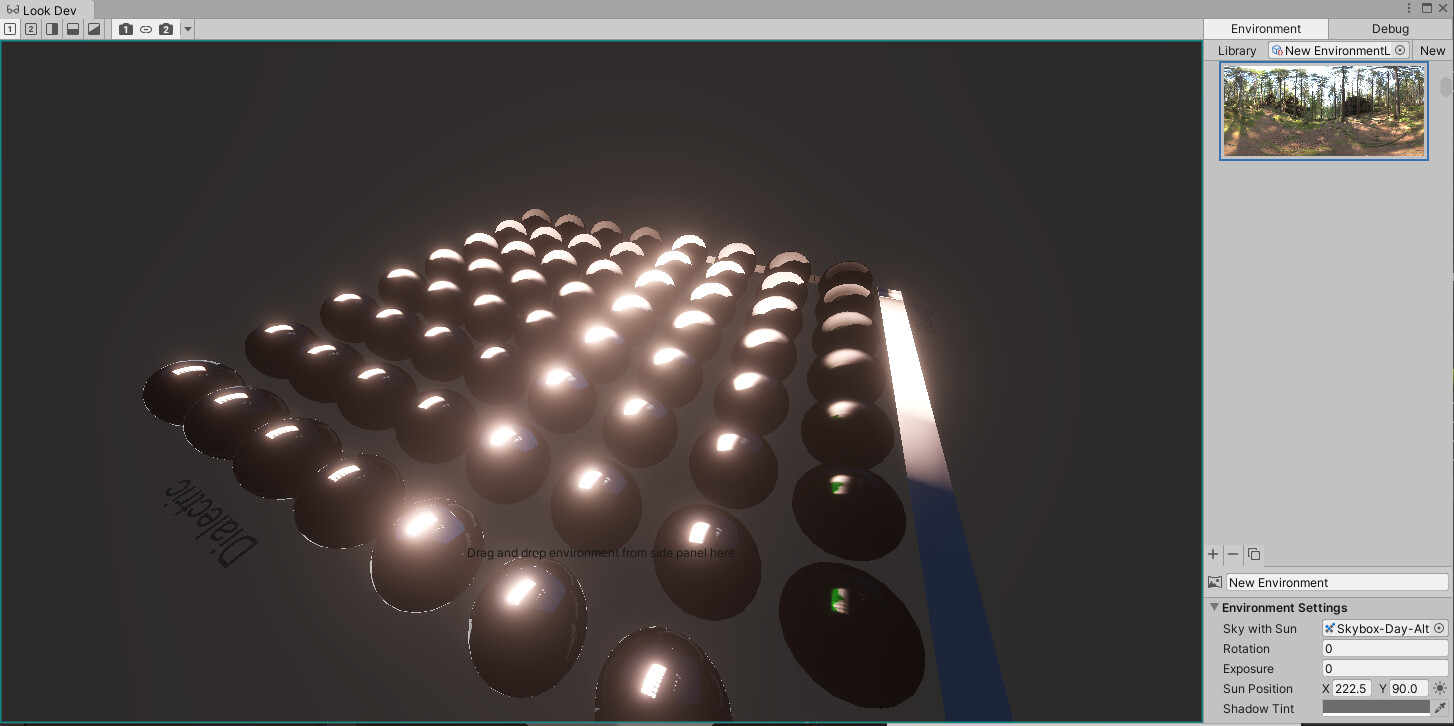Open the Library tab
The height and width of the screenshot is (726, 1454).
coord(1236,50)
